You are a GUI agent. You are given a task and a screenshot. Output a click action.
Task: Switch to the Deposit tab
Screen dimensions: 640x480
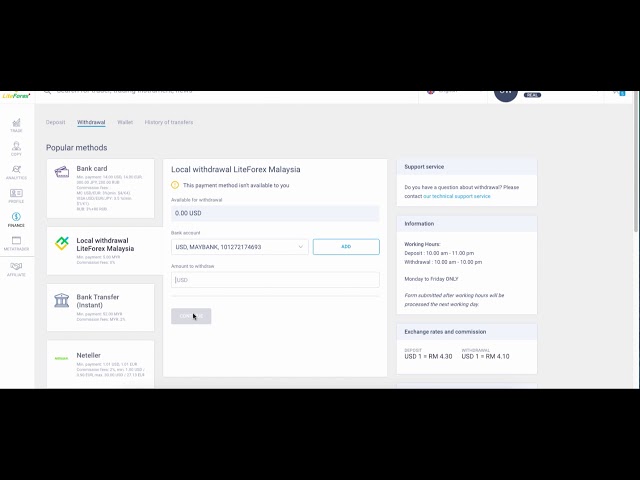tap(56, 122)
